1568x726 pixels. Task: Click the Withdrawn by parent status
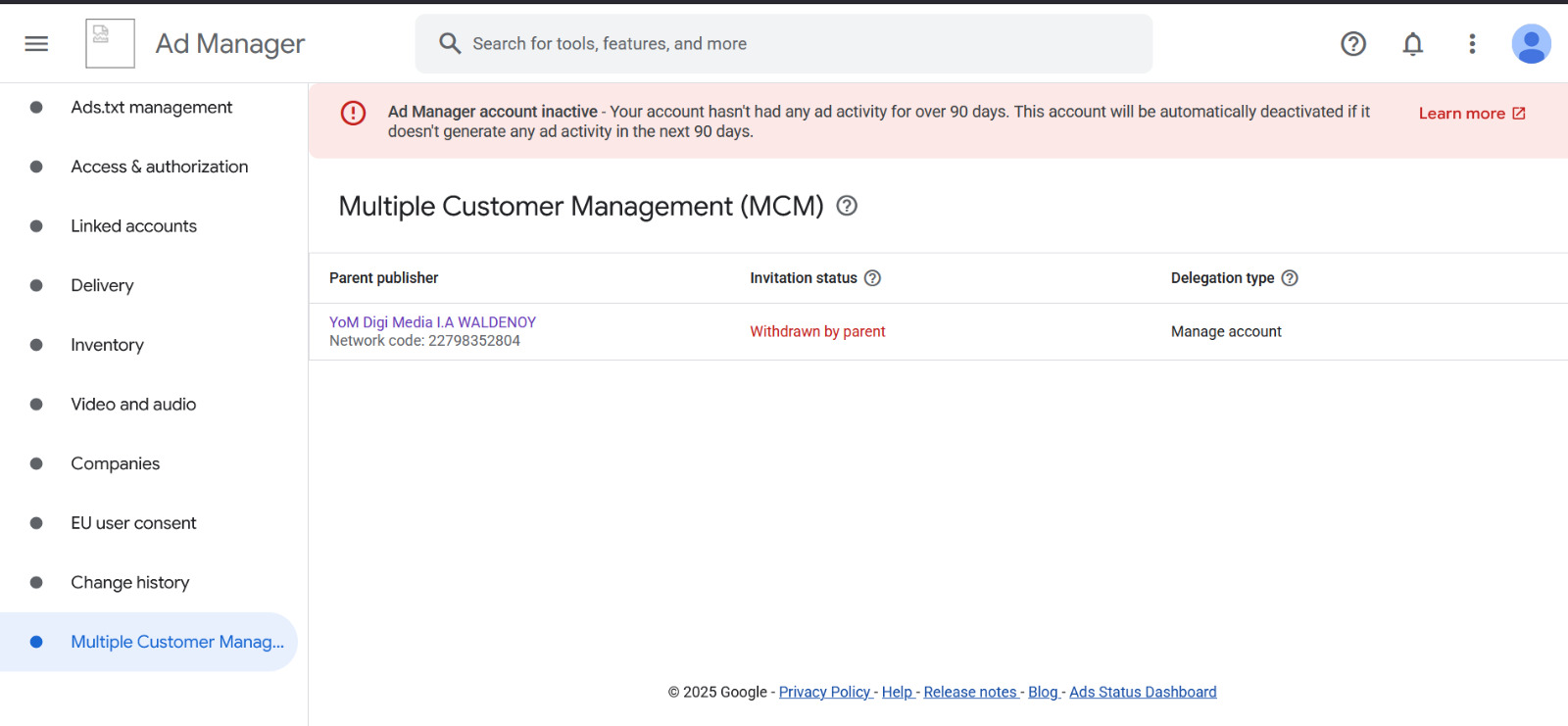click(817, 332)
